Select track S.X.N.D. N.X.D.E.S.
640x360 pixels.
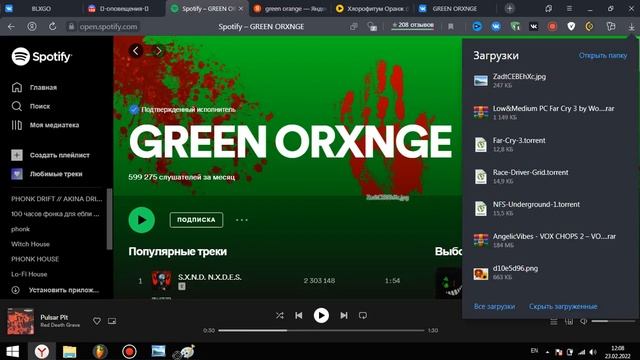[210, 277]
